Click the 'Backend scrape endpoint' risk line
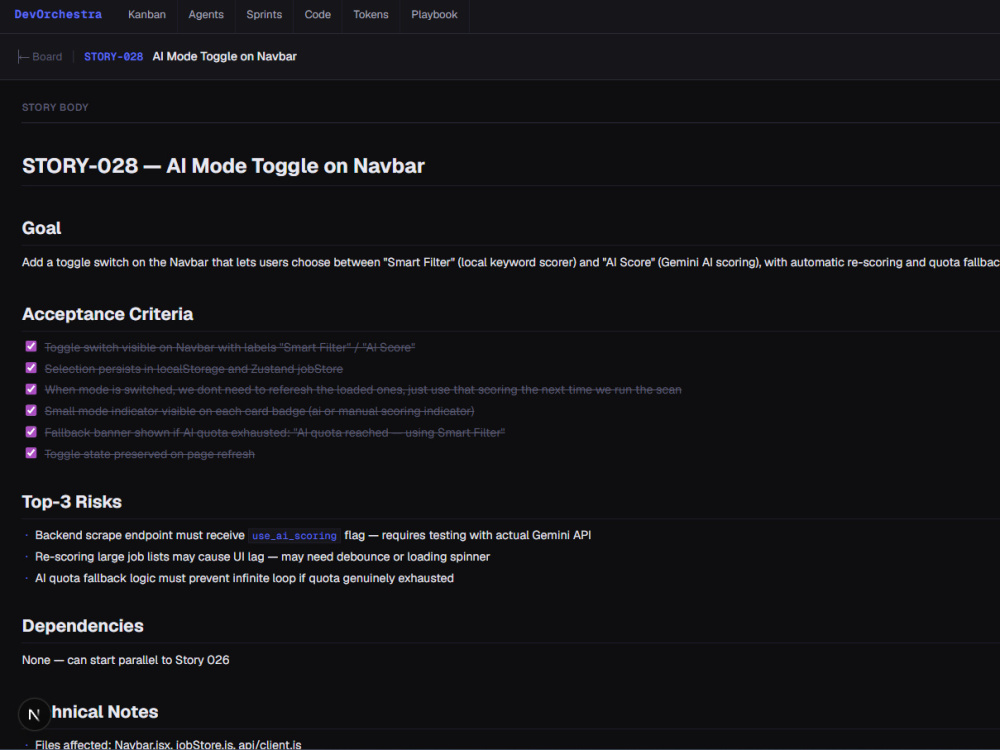 click(312, 536)
